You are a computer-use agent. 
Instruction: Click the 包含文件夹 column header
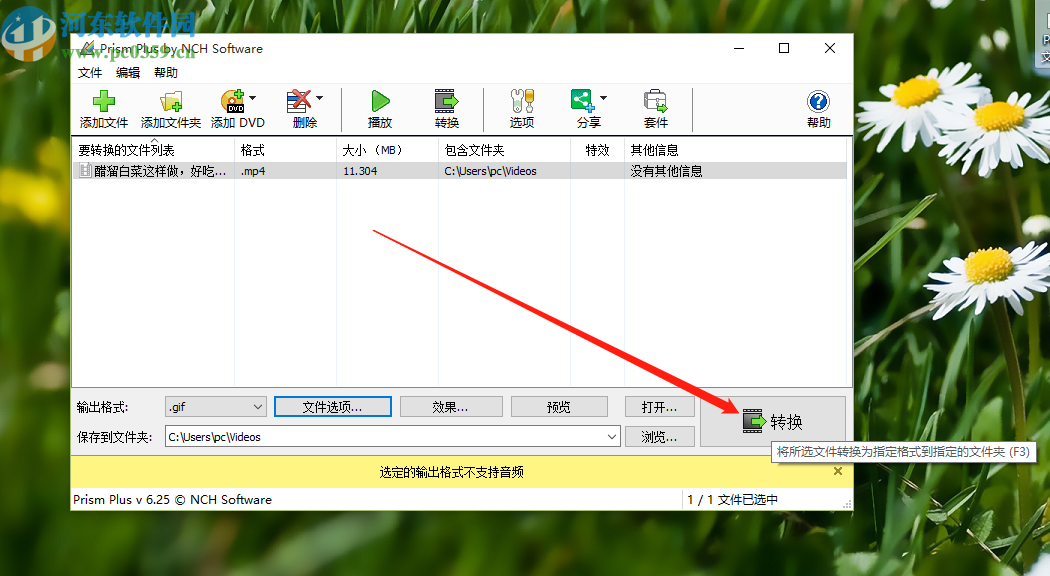(x=505, y=150)
